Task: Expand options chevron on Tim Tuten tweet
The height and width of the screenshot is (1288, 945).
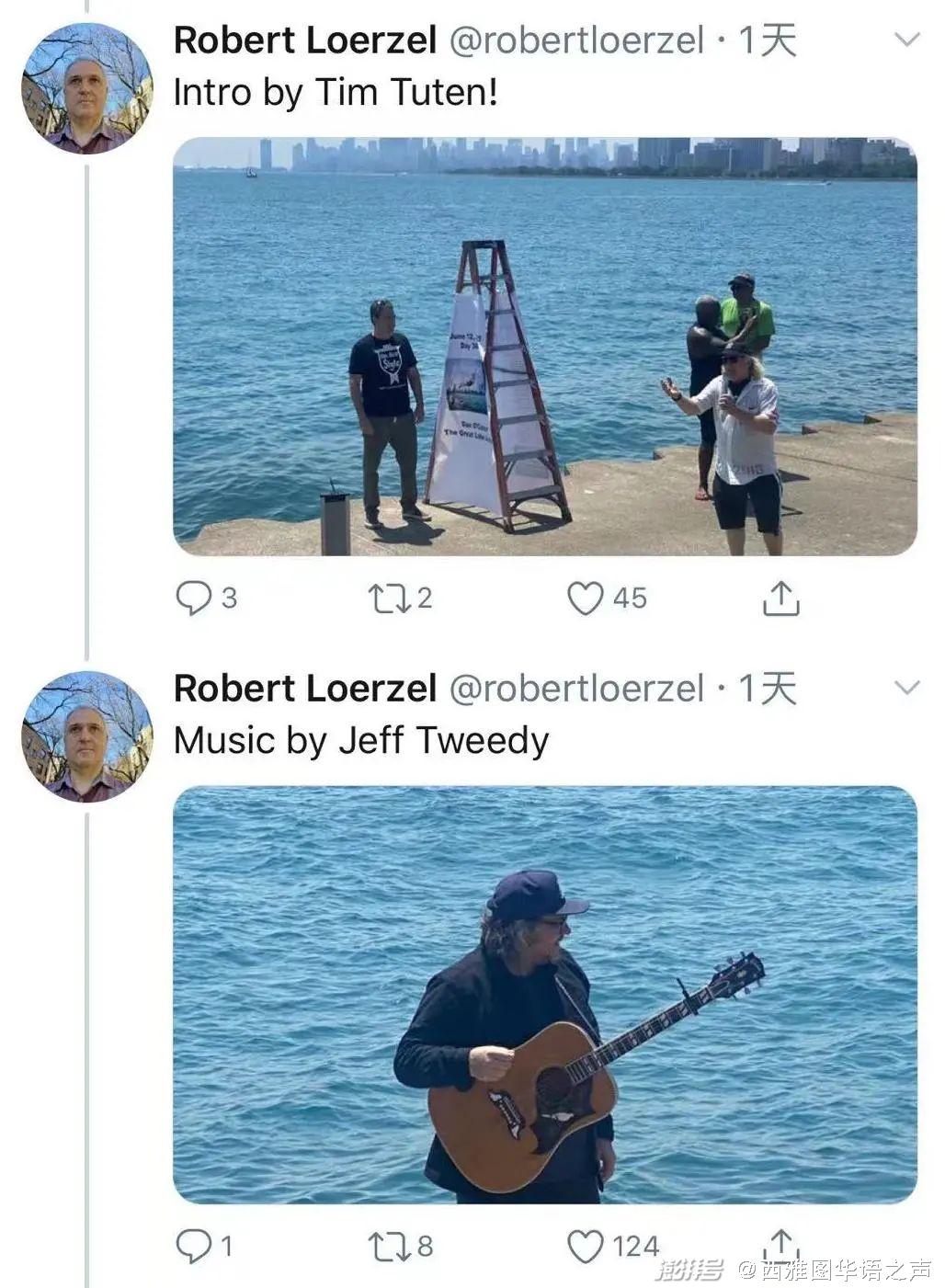Action: pos(906,40)
